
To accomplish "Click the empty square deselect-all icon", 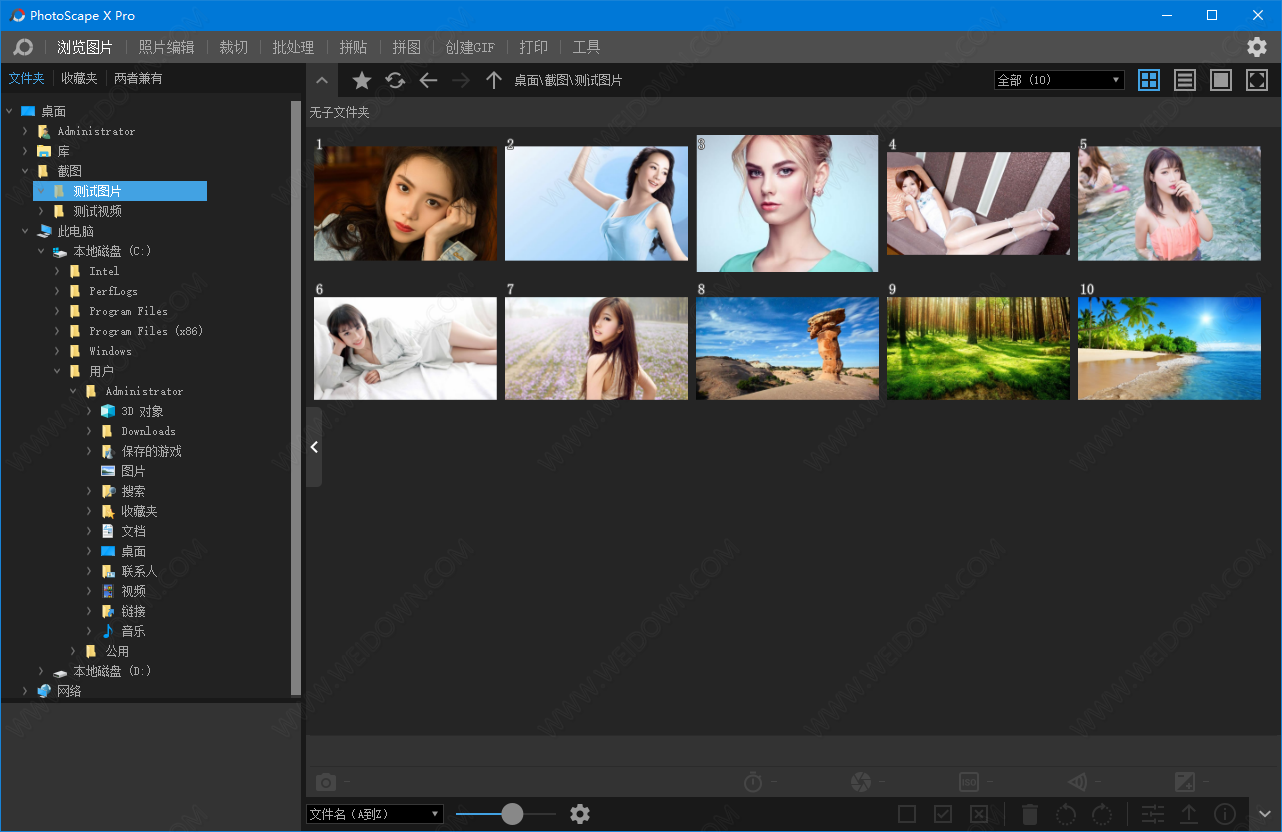I will [907, 814].
